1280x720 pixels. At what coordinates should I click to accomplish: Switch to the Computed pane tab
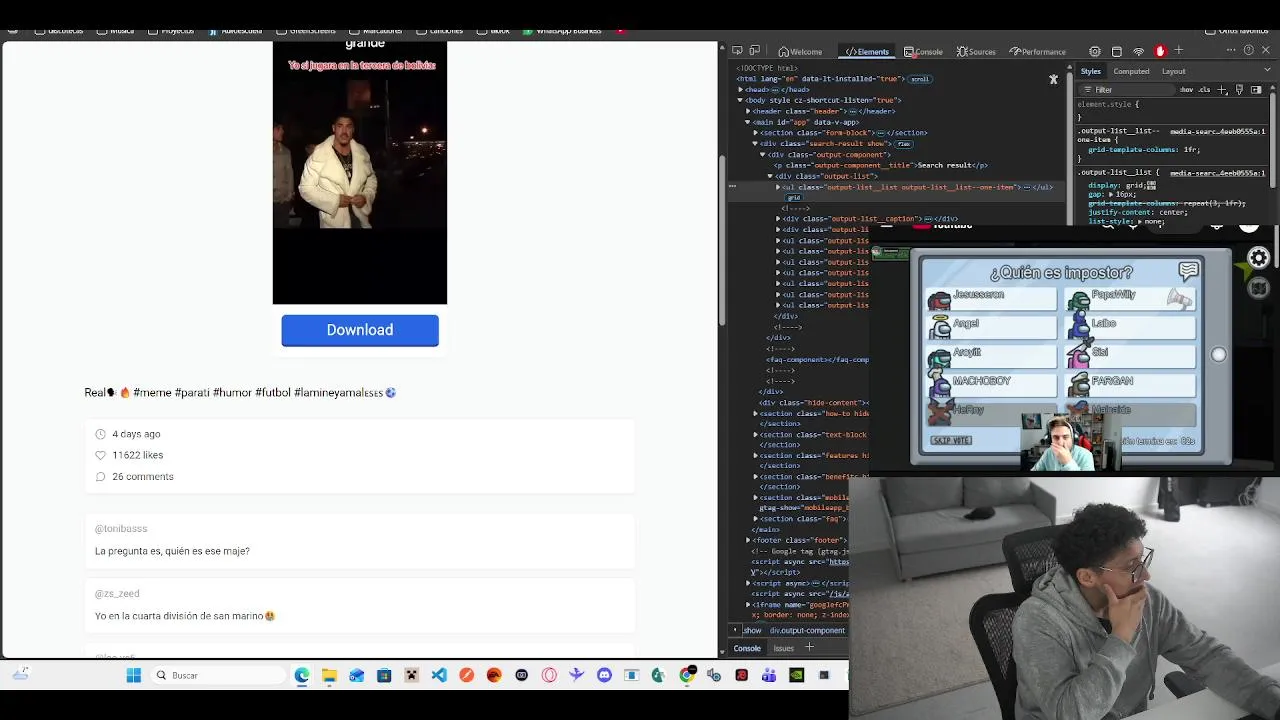(x=1131, y=71)
